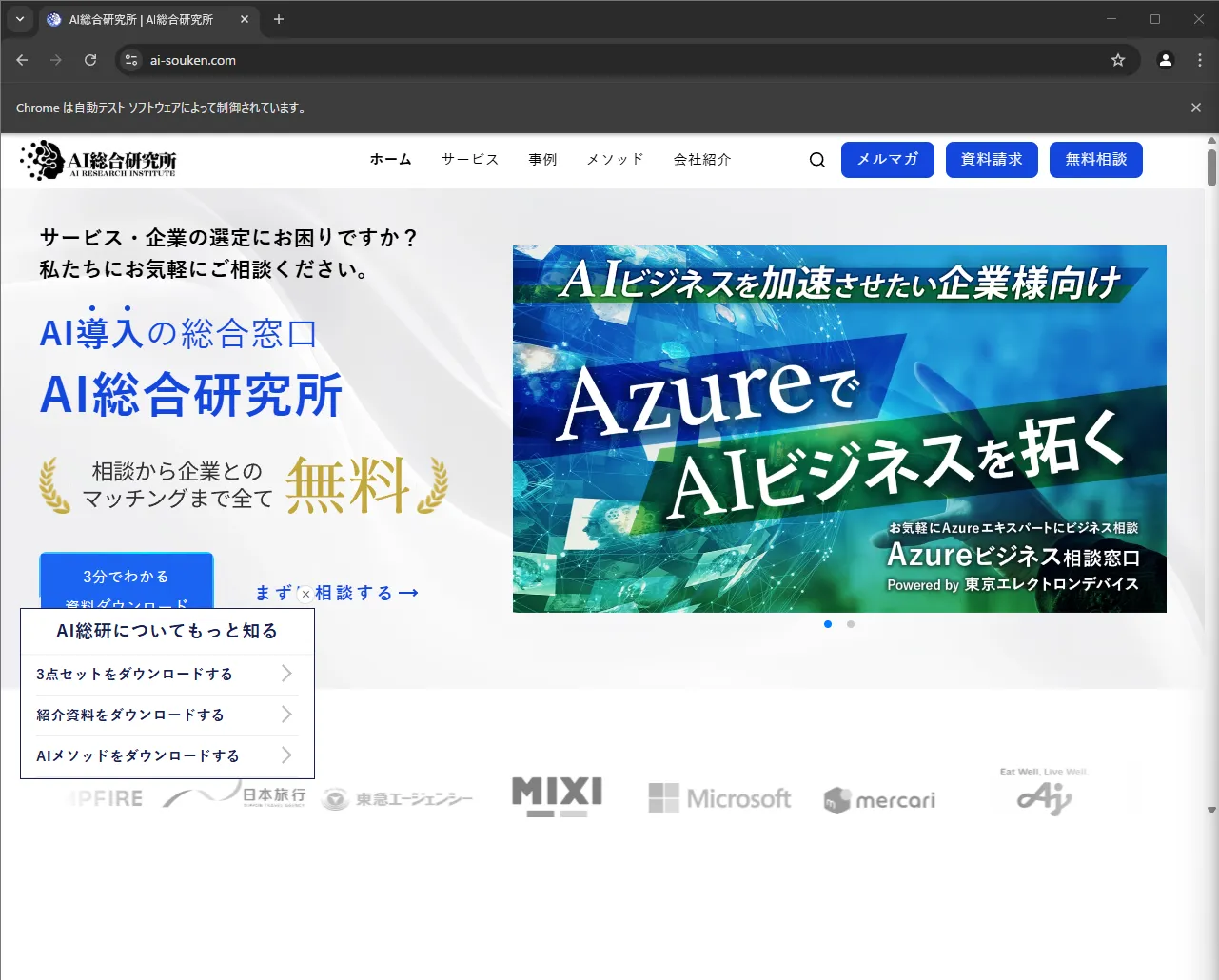
Task: Open the tab search dropdown arrow
Action: pyautogui.click(x=20, y=19)
